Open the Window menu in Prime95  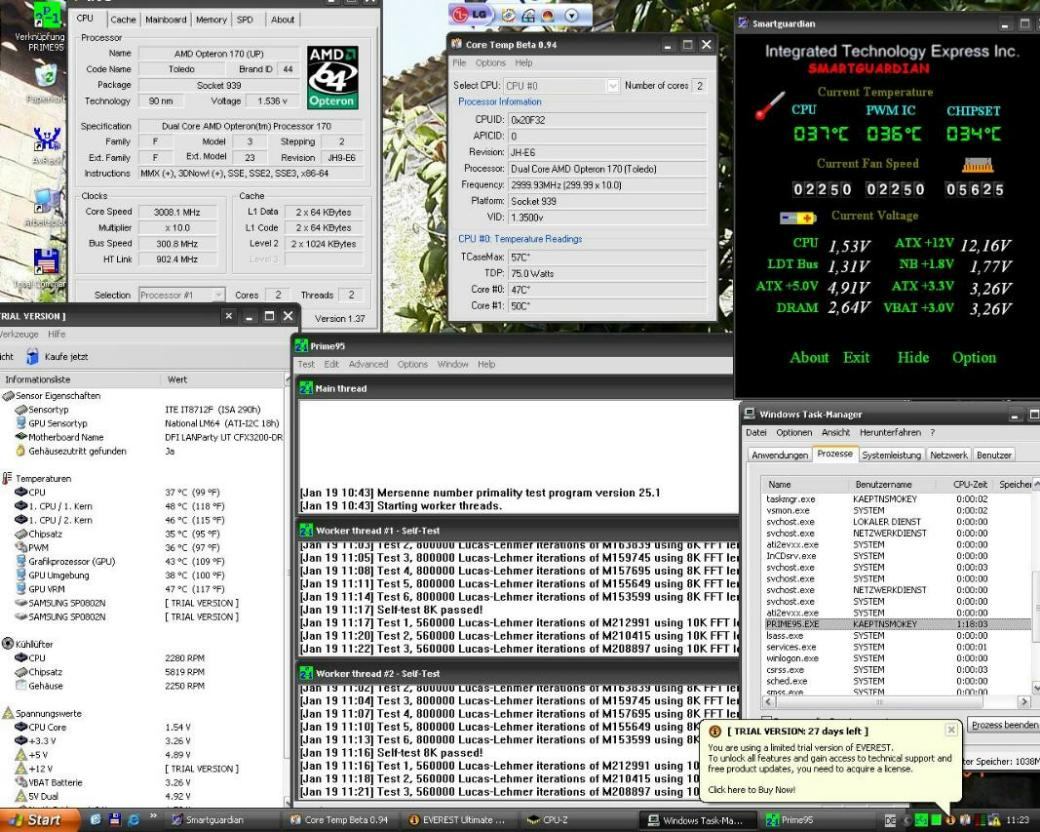(452, 364)
